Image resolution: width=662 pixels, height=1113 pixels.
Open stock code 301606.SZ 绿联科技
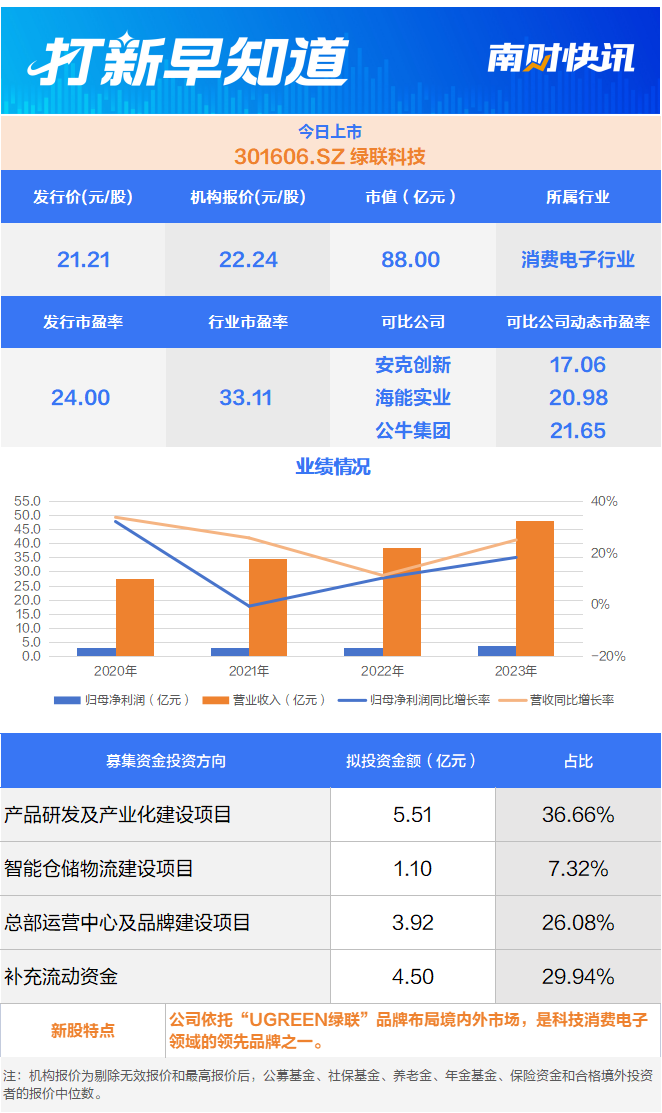(330, 156)
